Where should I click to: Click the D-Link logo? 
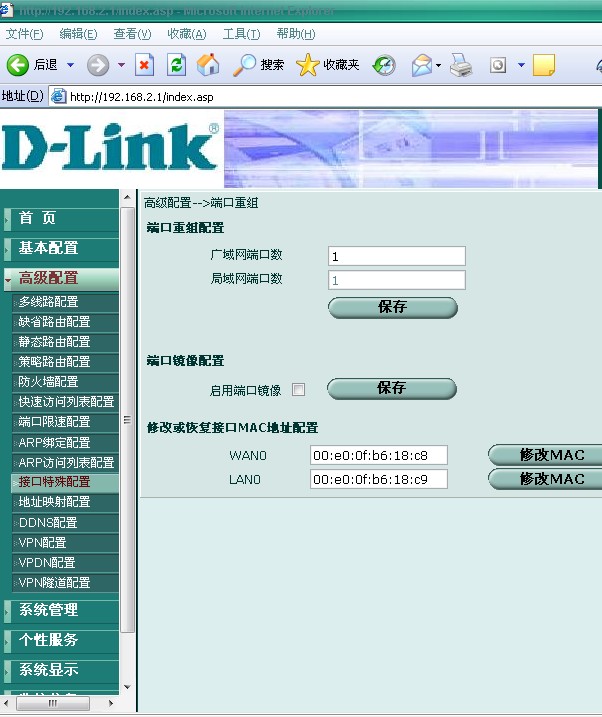point(110,147)
